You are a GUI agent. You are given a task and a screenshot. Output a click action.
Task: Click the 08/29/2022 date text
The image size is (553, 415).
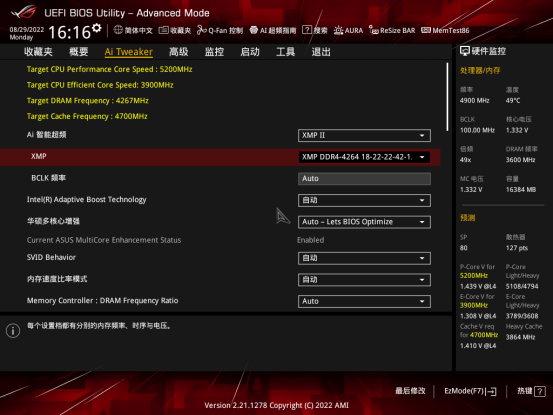26,30
